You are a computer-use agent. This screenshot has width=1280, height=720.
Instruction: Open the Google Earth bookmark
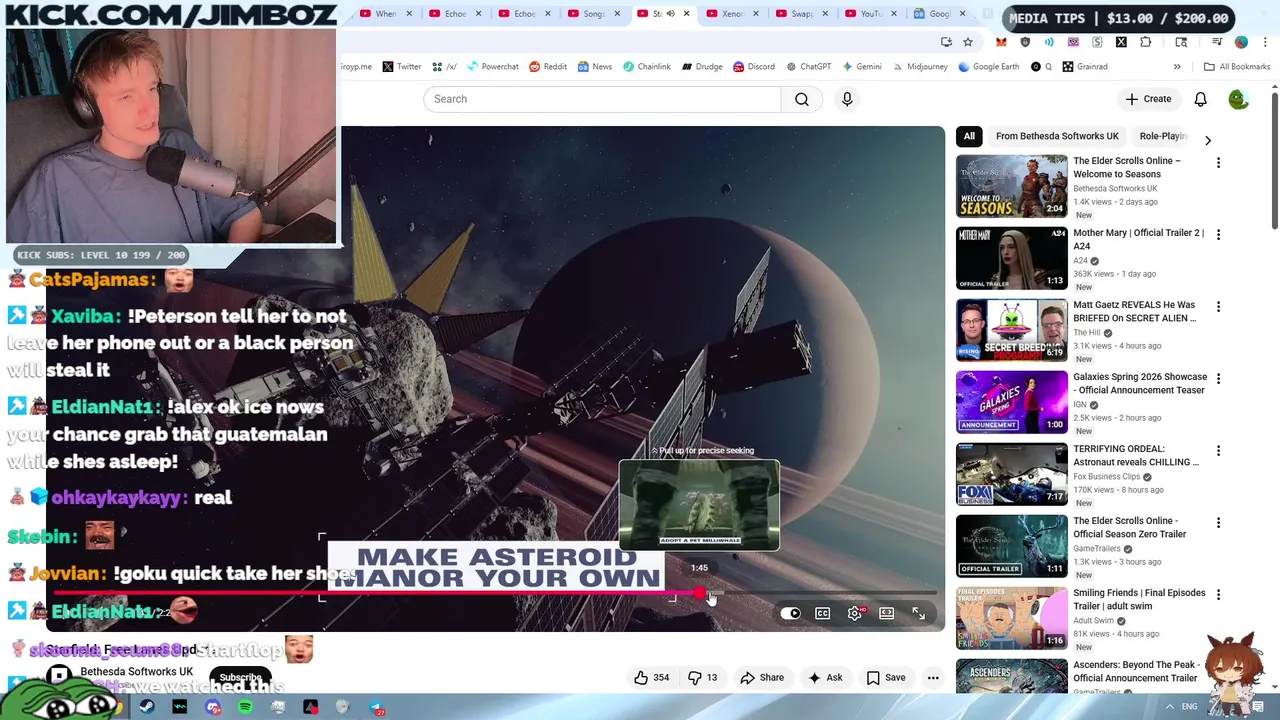(x=991, y=67)
